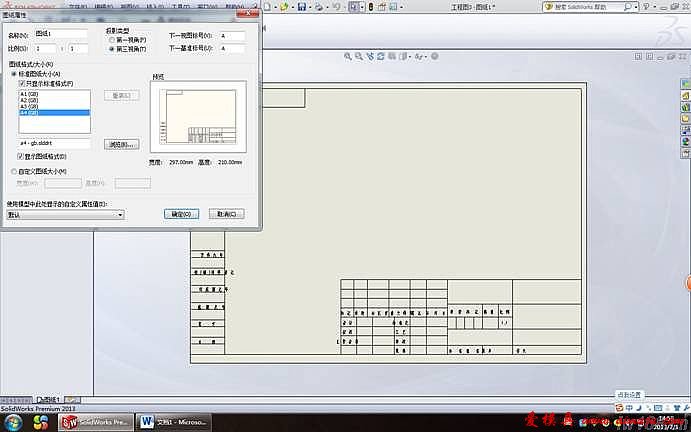Click the 名称 sheet name field

pyautogui.click(x=61, y=34)
